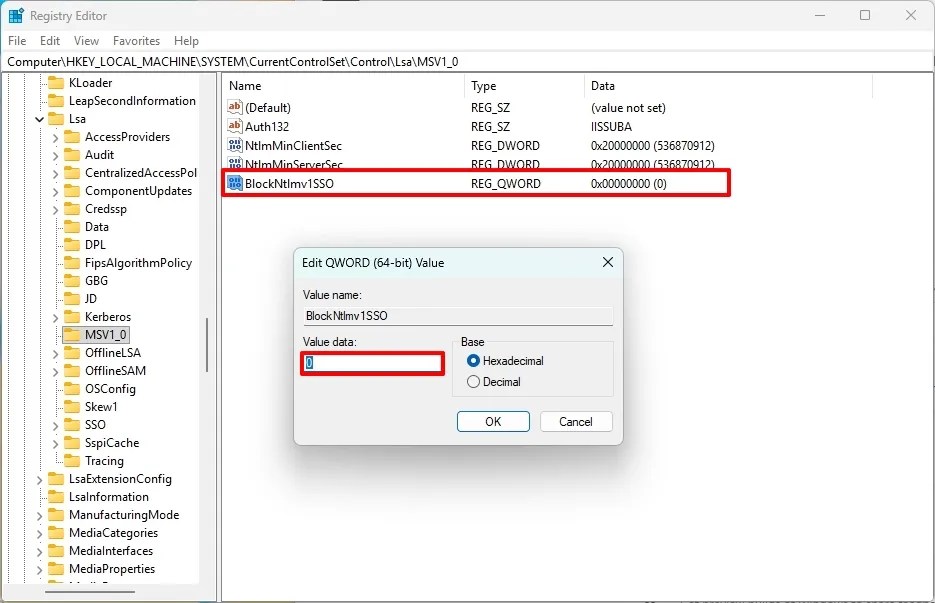Click the IISSUBA data cell

pyautogui.click(x=611, y=126)
